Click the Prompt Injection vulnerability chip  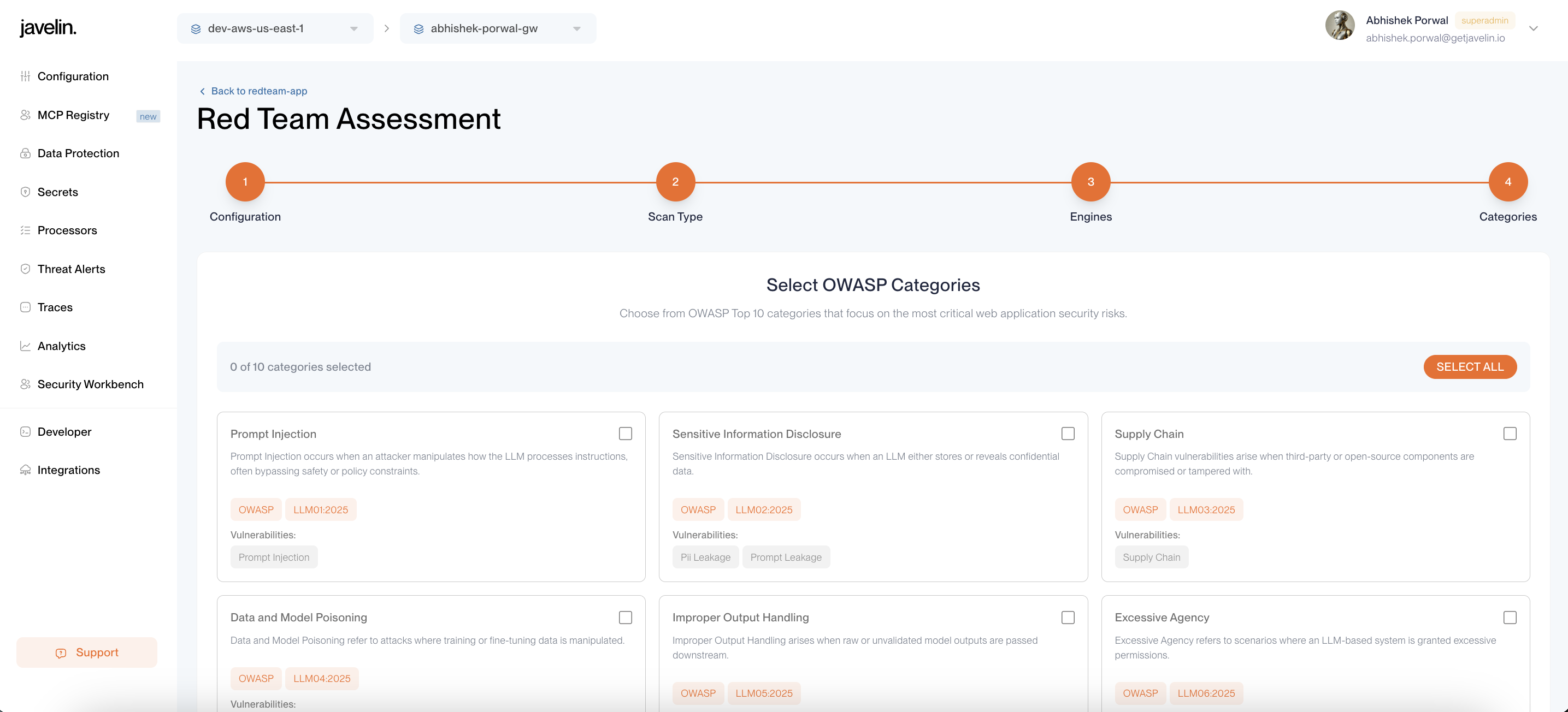point(274,557)
